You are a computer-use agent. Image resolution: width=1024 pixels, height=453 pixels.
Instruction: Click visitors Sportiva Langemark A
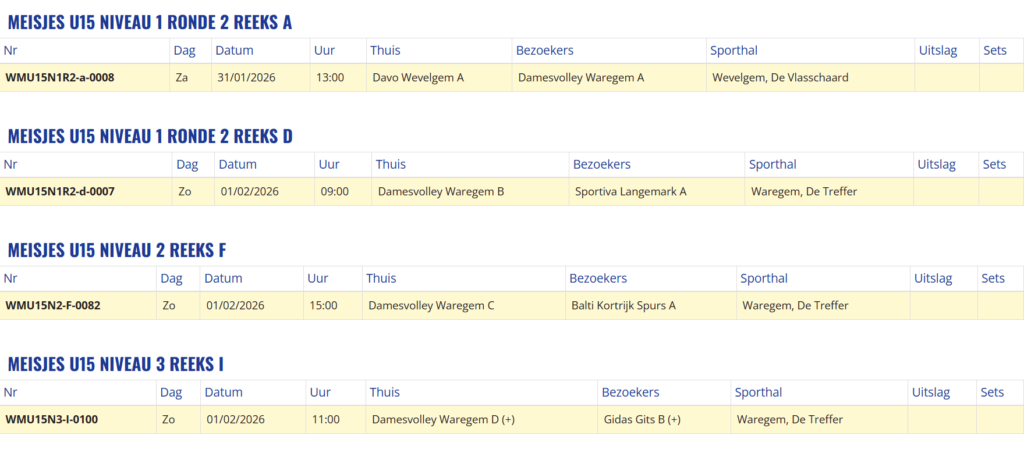(630, 191)
